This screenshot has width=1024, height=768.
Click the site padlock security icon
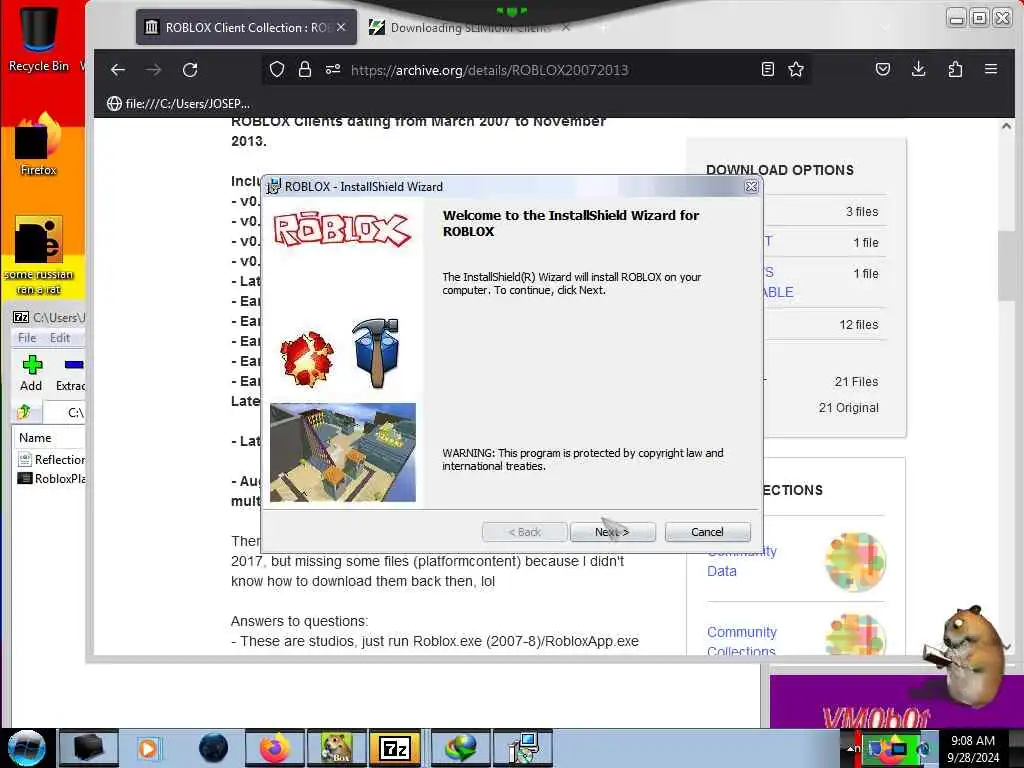coord(304,69)
